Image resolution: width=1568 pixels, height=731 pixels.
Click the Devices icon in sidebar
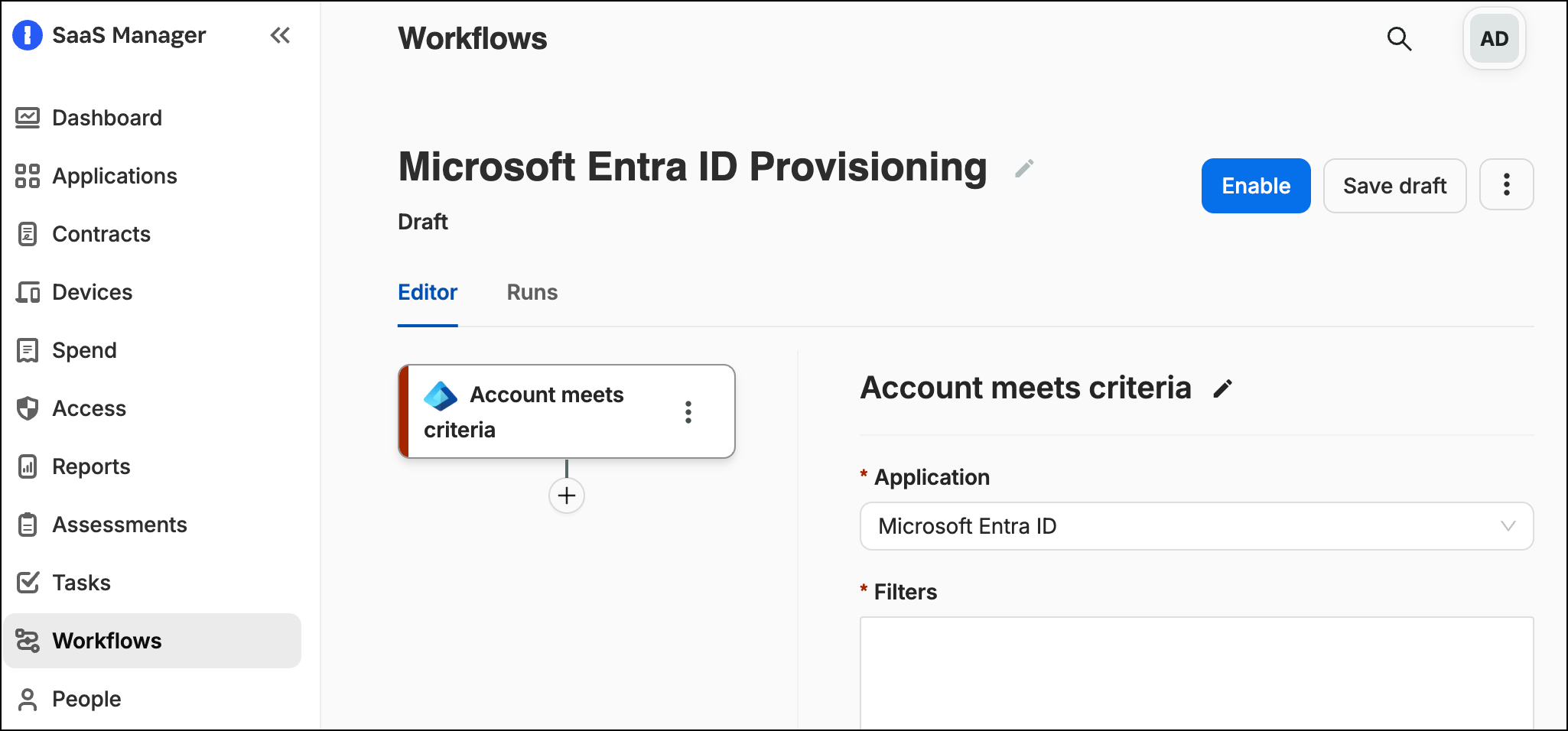(28, 292)
